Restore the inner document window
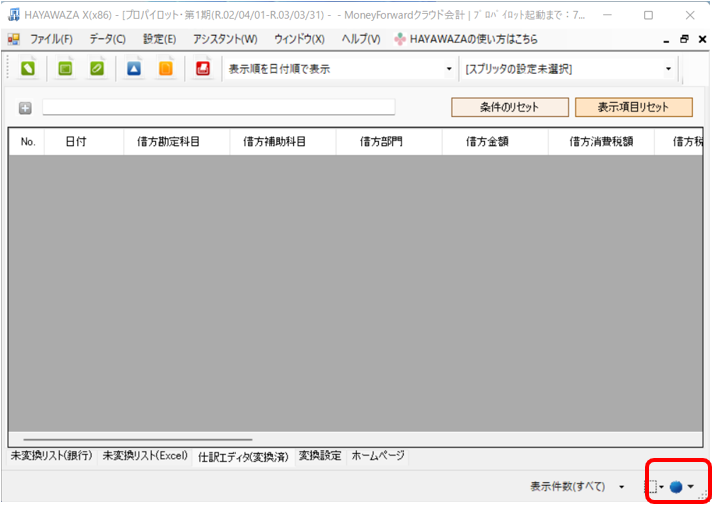712x505 pixels. pos(684,40)
